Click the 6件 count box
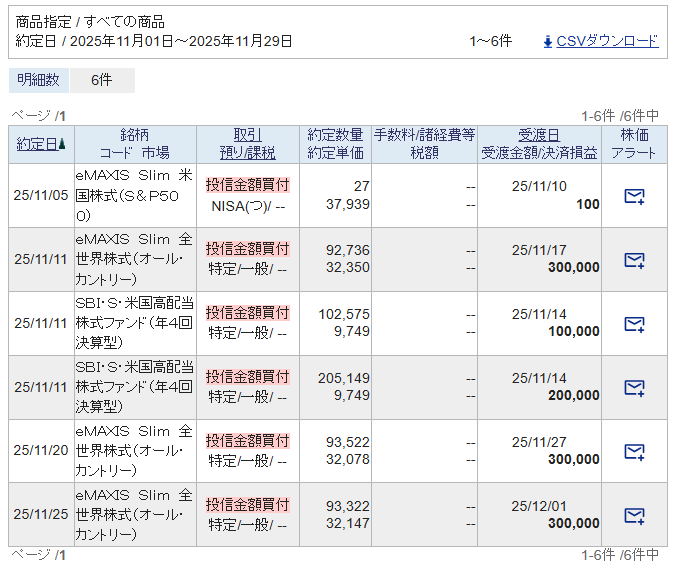This screenshot has width=675, height=573. 101,80
